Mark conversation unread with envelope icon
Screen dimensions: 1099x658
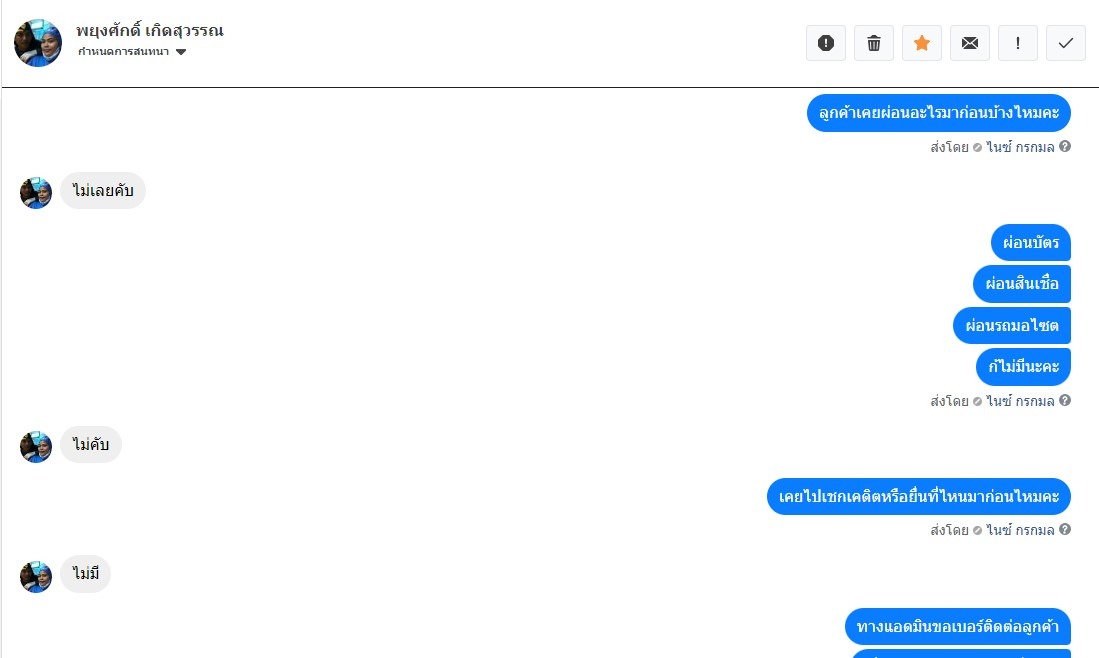pyautogui.click(x=970, y=43)
